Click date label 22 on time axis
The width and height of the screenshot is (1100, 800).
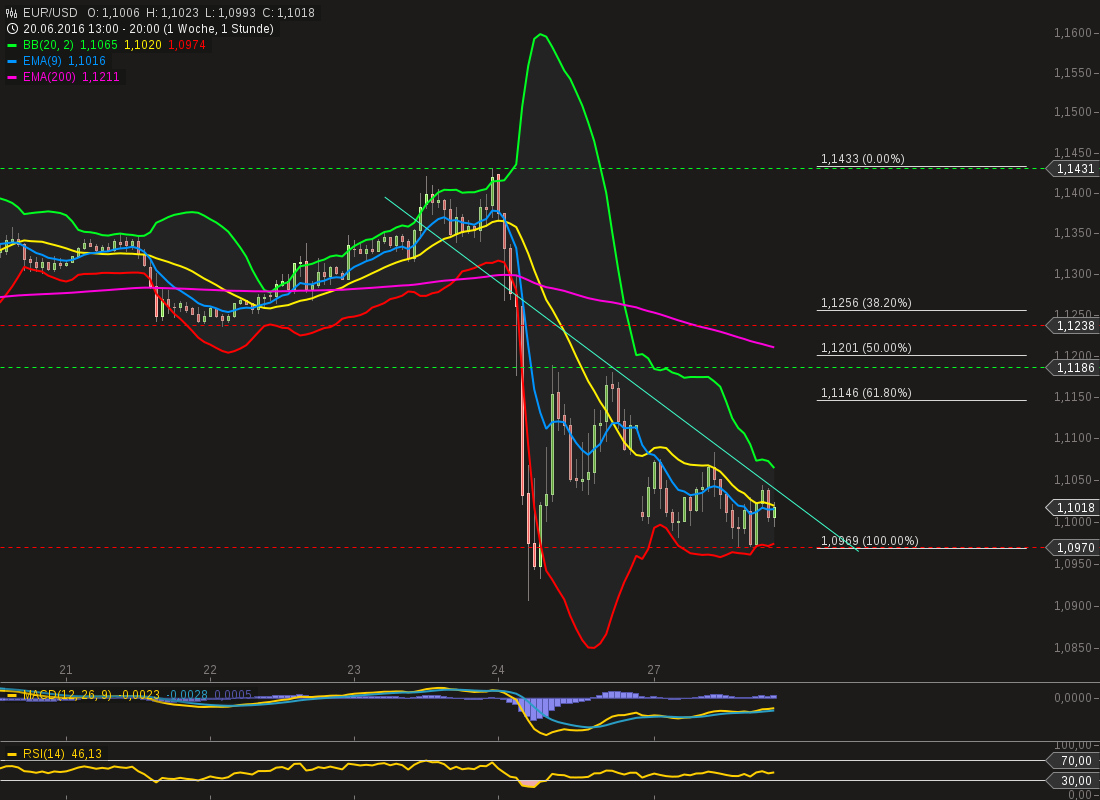point(210,670)
